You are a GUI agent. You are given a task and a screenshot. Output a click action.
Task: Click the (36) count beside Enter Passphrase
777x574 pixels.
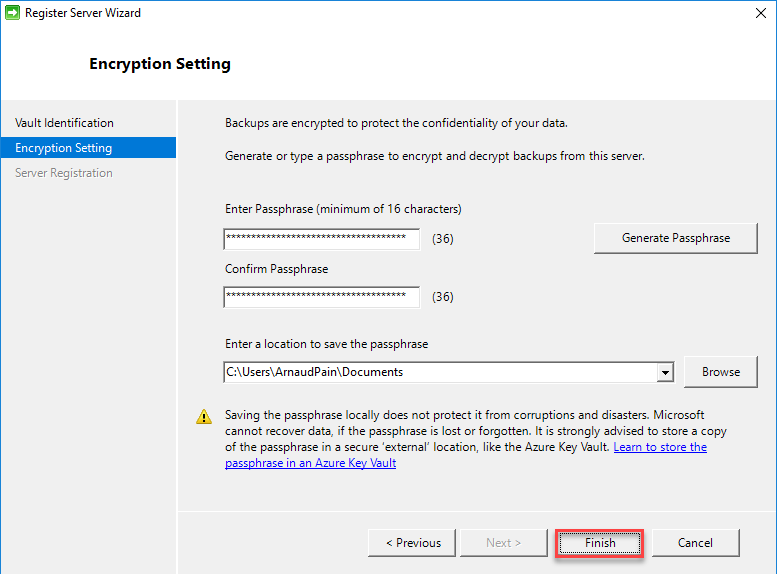point(442,239)
